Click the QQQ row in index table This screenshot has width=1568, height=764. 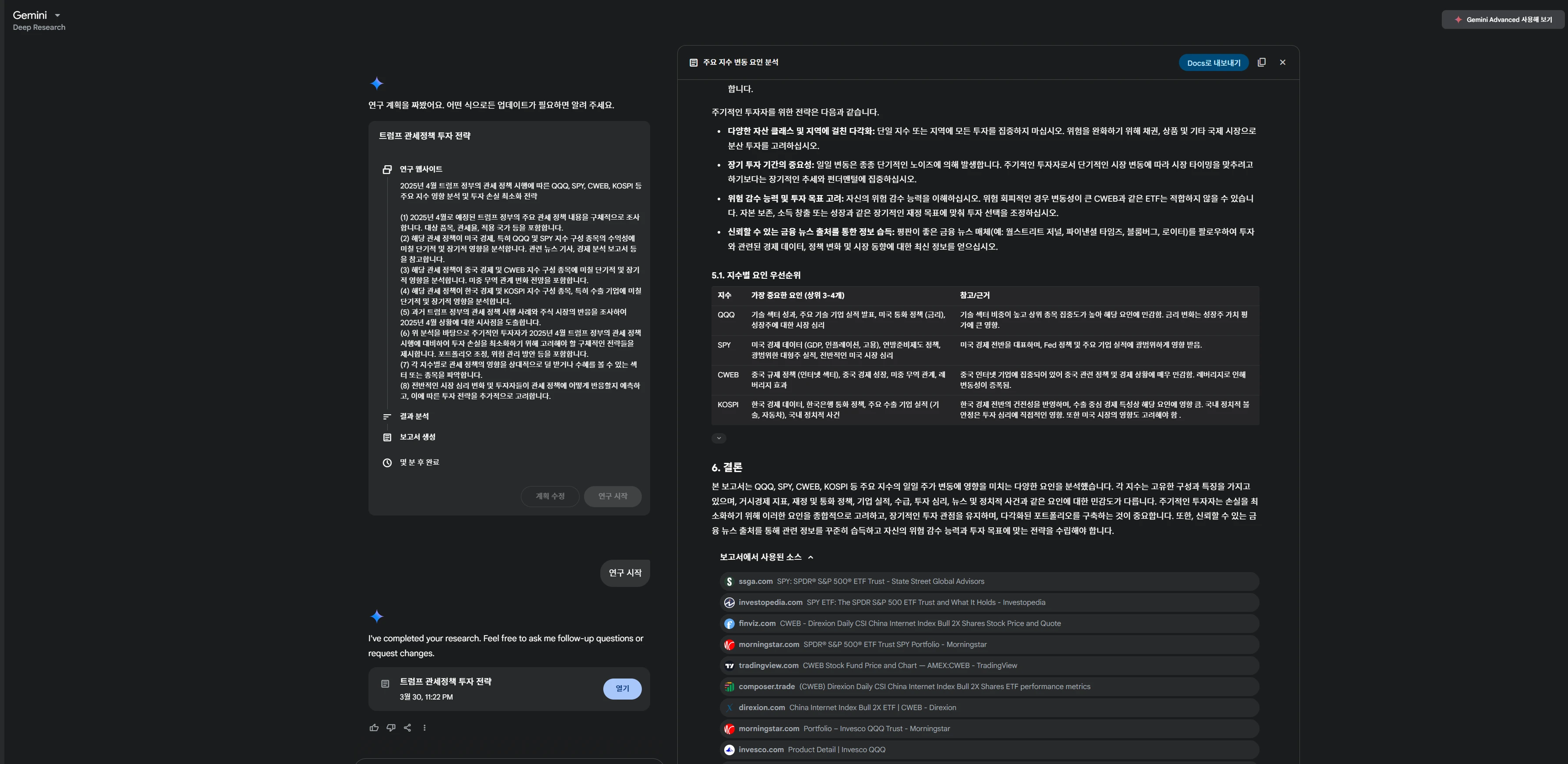tap(985, 320)
